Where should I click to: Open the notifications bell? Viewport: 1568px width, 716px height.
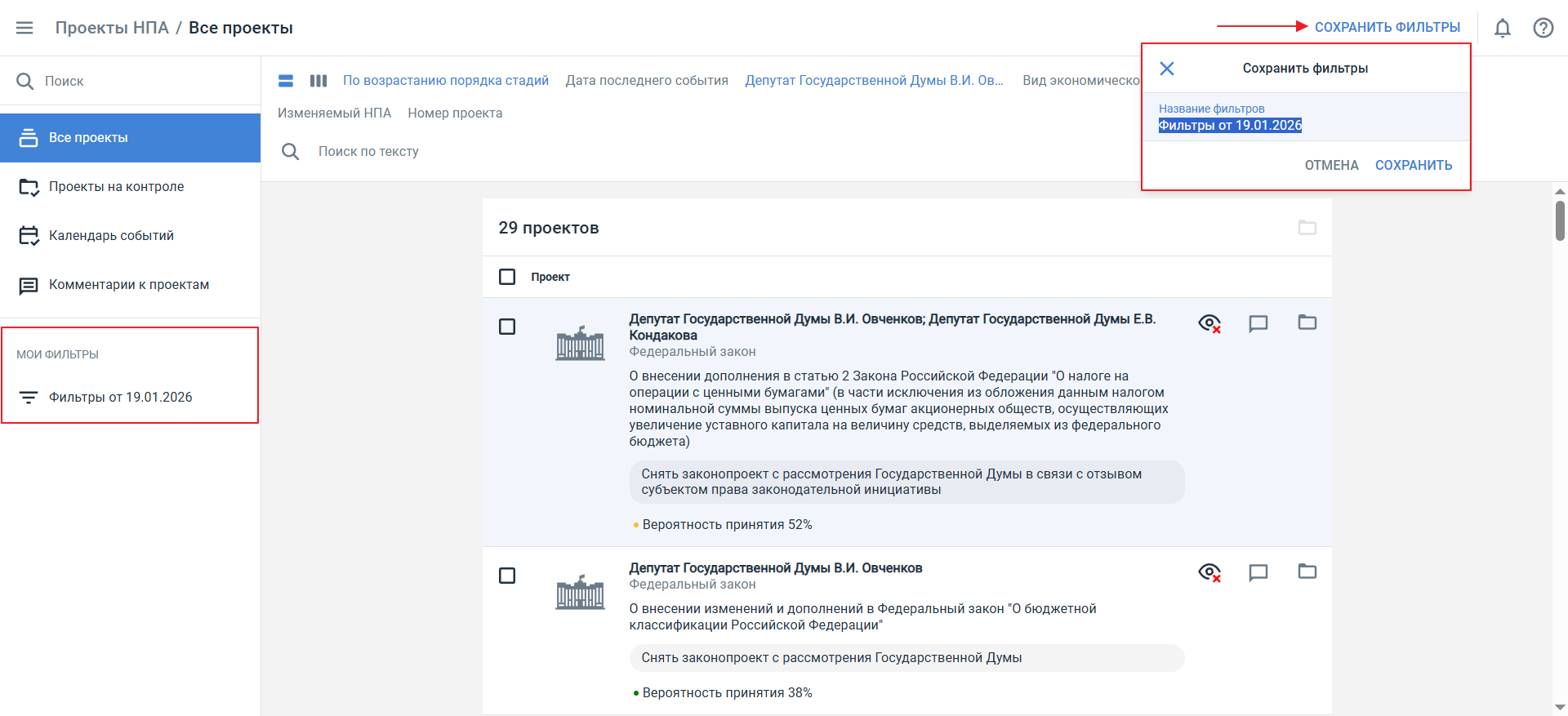coord(1502,28)
